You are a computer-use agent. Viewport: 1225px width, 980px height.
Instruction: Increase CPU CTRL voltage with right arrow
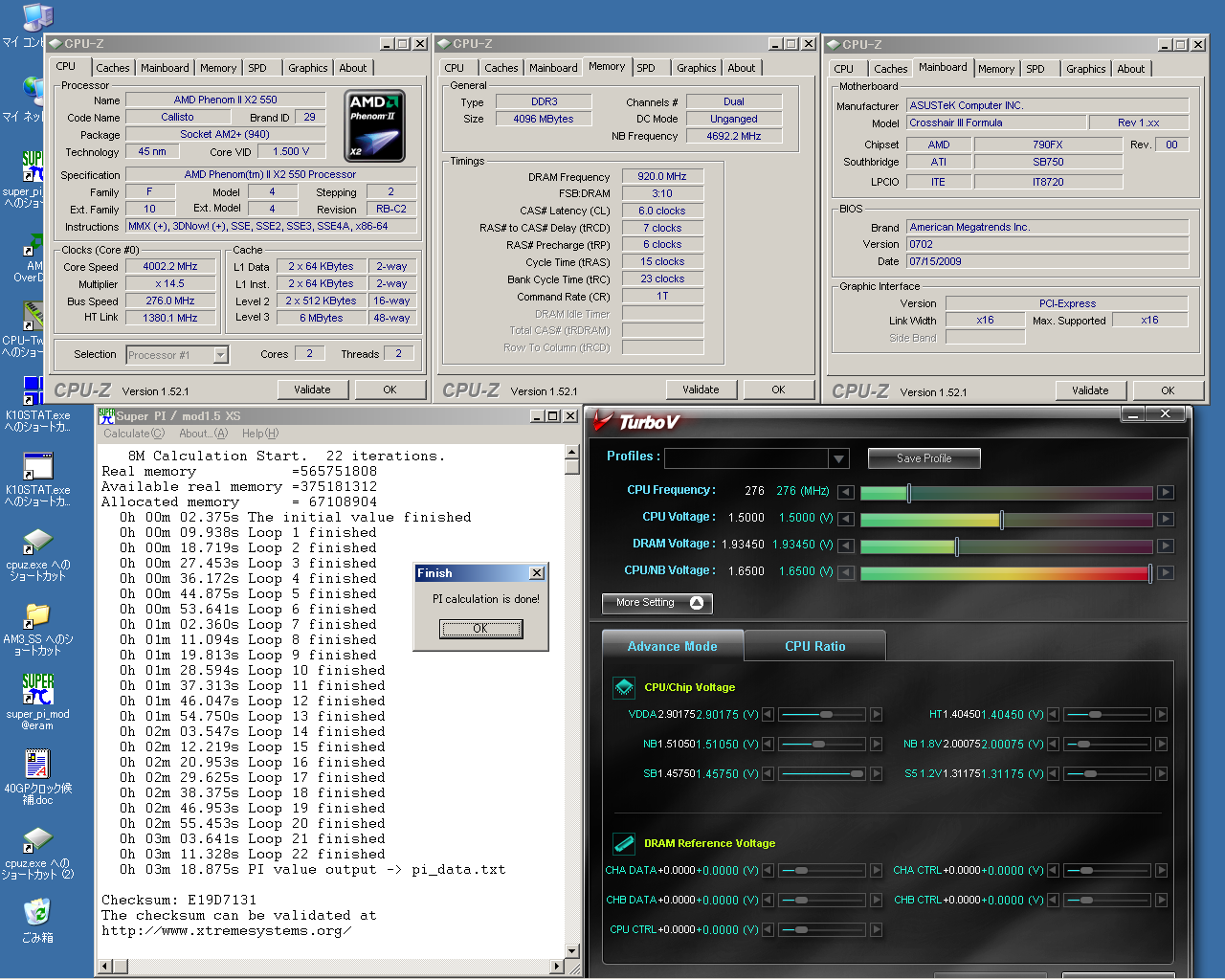[876, 930]
